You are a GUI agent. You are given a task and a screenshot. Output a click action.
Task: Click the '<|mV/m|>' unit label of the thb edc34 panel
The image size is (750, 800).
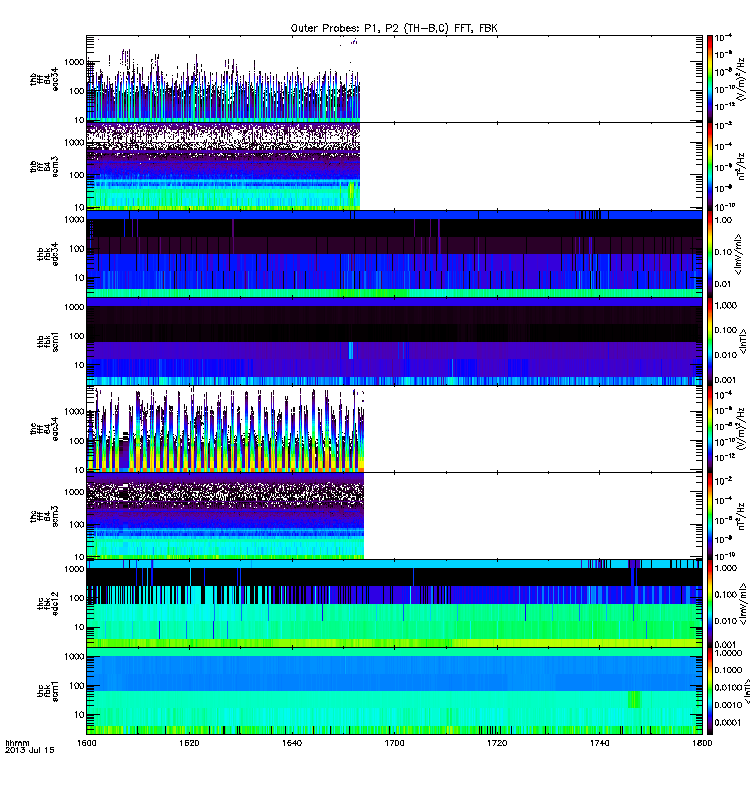click(x=738, y=254)
